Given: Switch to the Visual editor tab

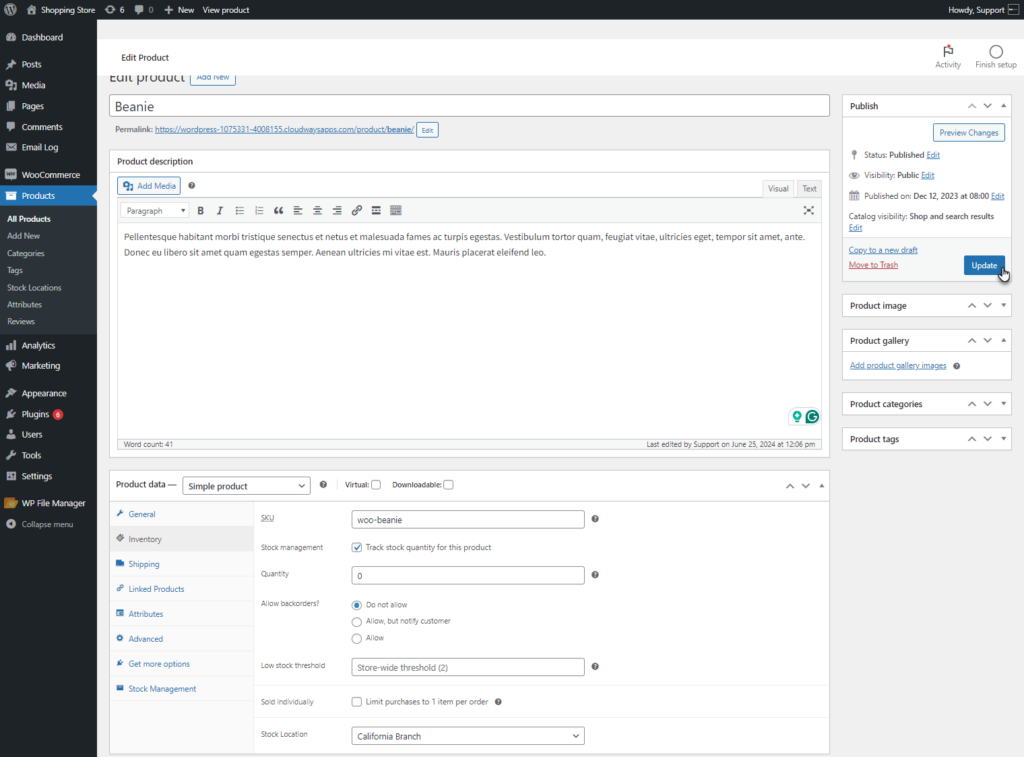Looking at the screenshot, I should coord(778,189).
